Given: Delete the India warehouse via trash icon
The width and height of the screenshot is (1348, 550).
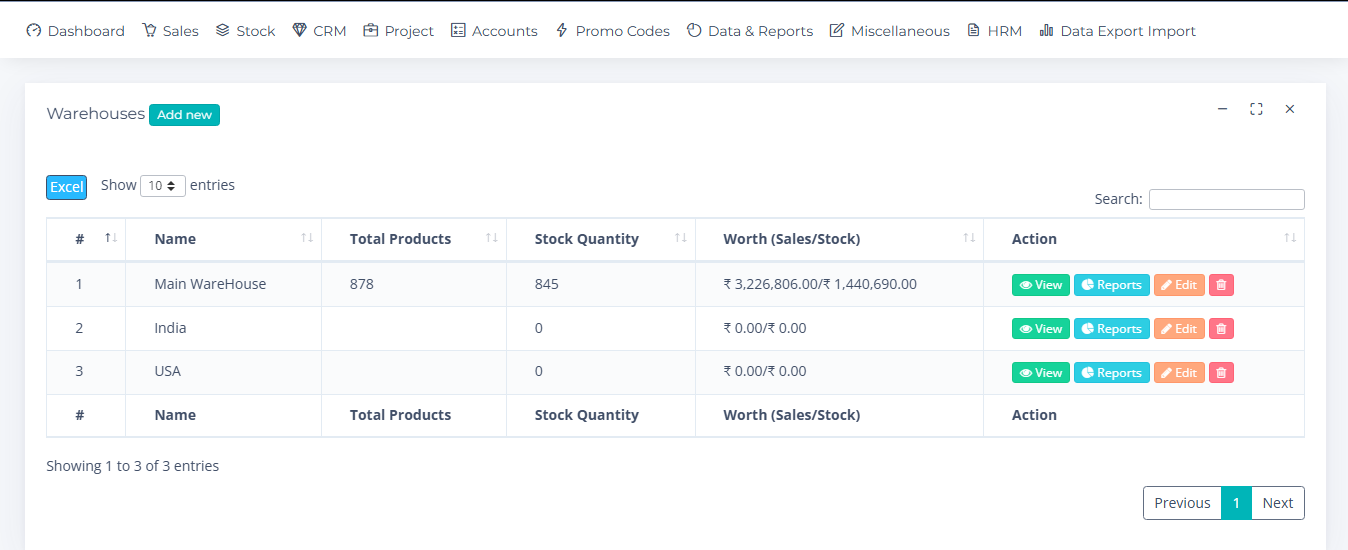Looking at the screenshot, I should click(1221, 328).
